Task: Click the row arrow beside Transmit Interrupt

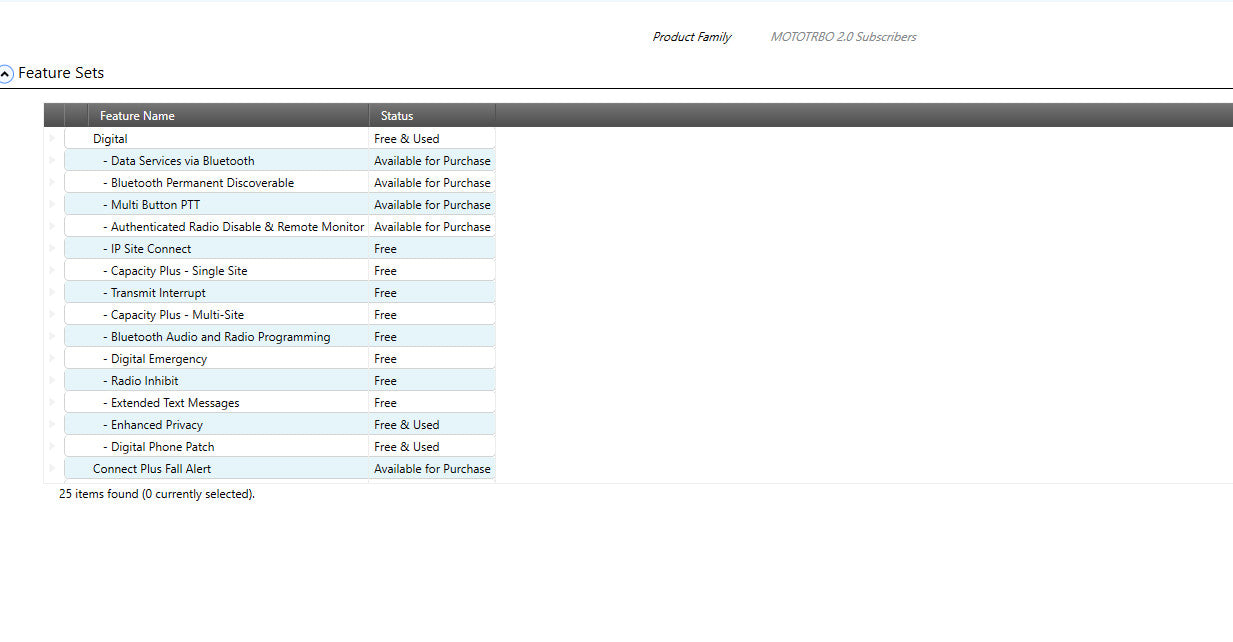Action: tap(53, 292)
